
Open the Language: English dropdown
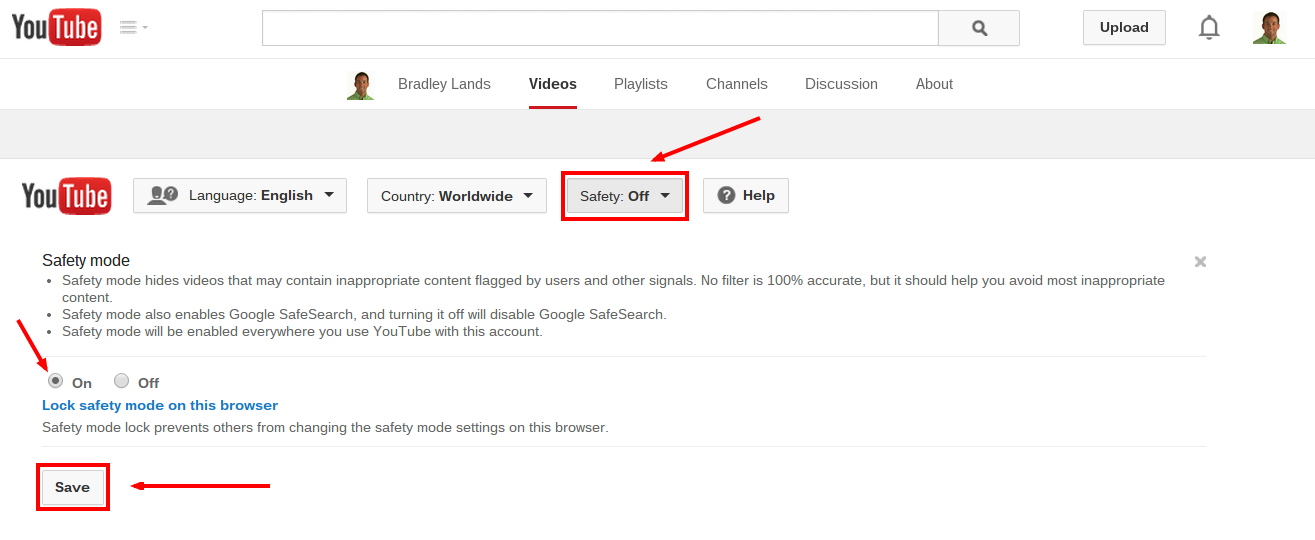[240, 196]
